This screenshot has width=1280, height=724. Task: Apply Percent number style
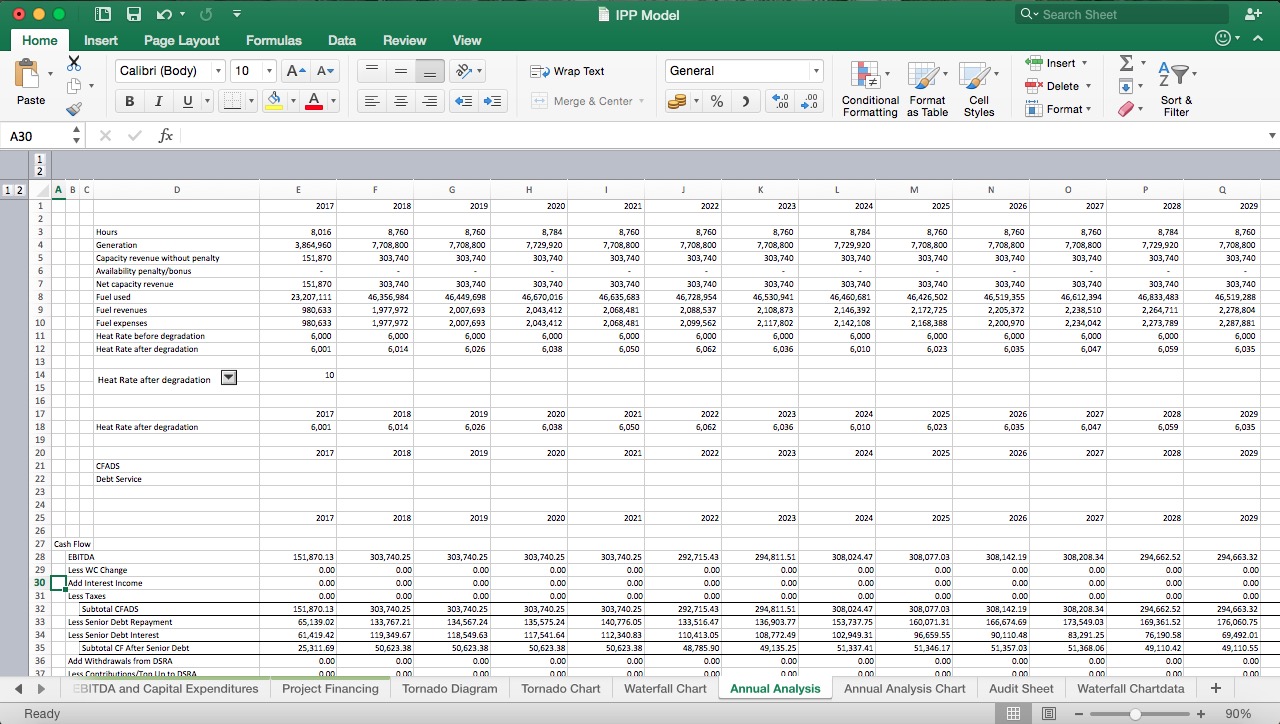point(717,101)
